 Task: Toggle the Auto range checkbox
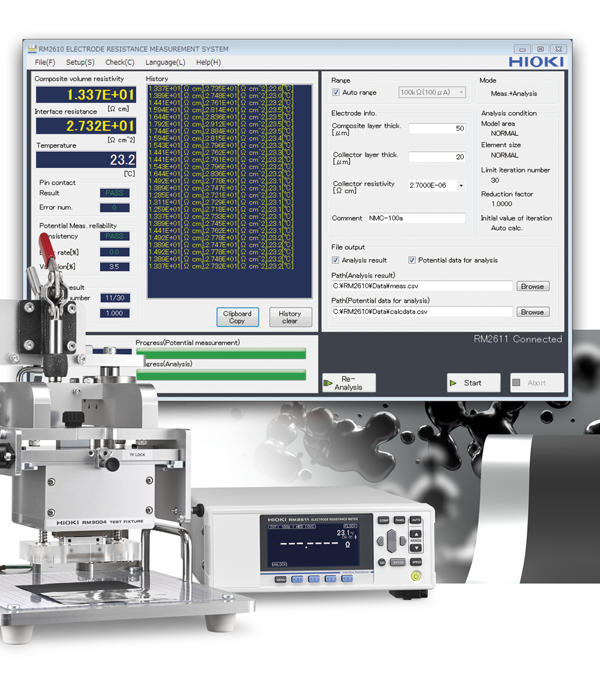coord(336,92)
